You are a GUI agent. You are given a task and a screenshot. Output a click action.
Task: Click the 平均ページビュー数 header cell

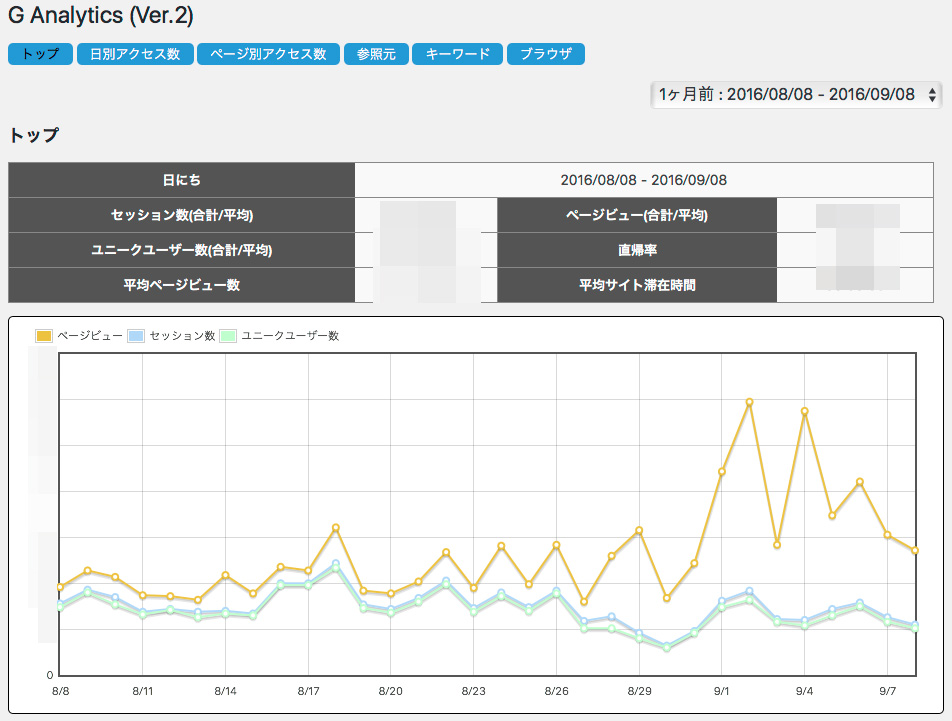click(x=182, y=285)
